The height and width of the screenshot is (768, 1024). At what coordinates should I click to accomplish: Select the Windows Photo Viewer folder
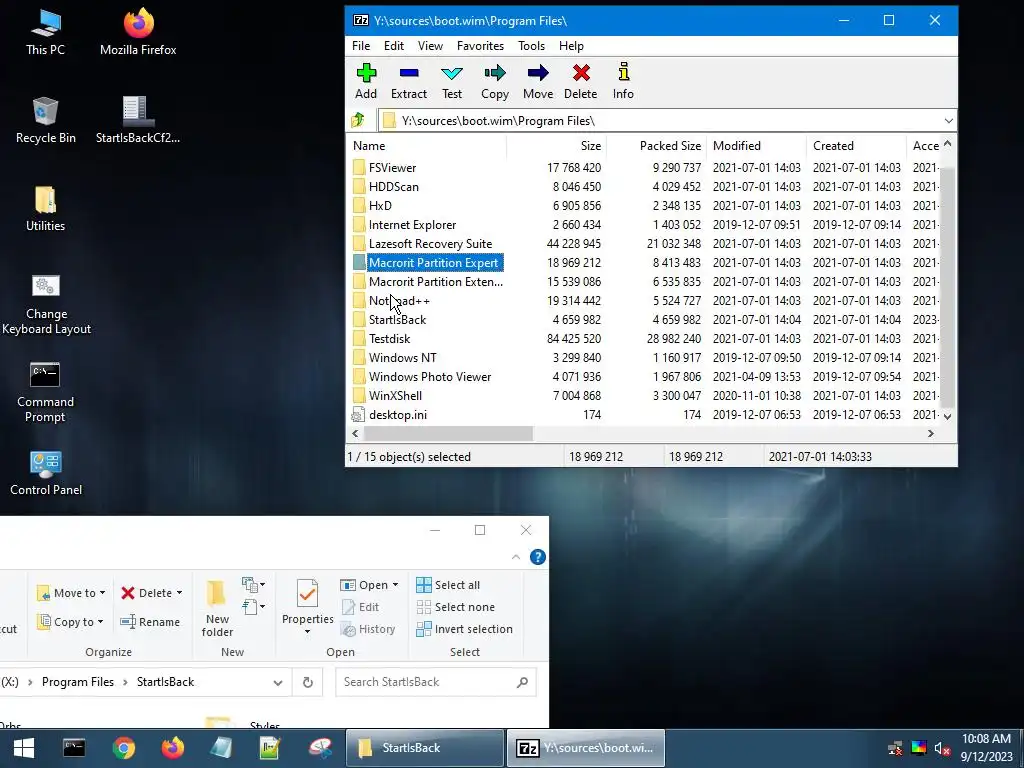430,377
